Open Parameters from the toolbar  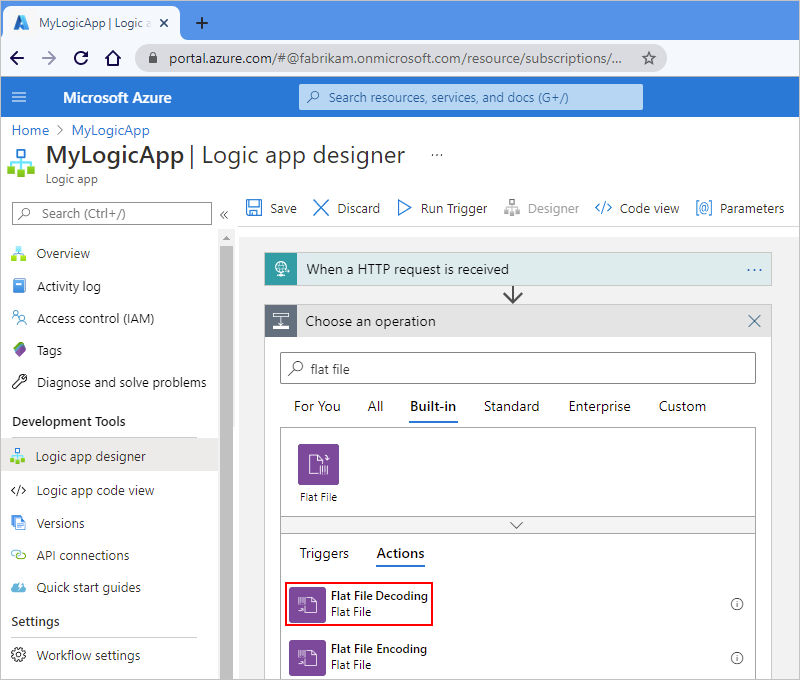740,208
